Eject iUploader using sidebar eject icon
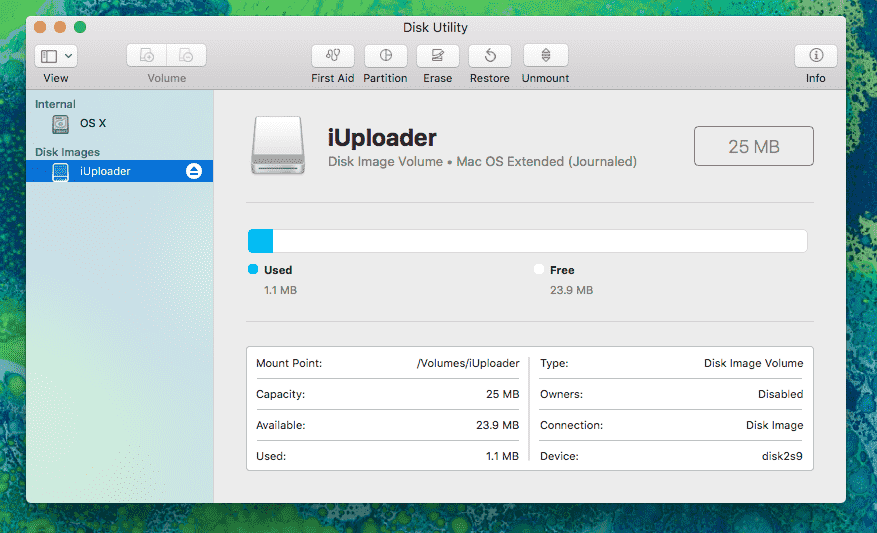 coord(194,171)
